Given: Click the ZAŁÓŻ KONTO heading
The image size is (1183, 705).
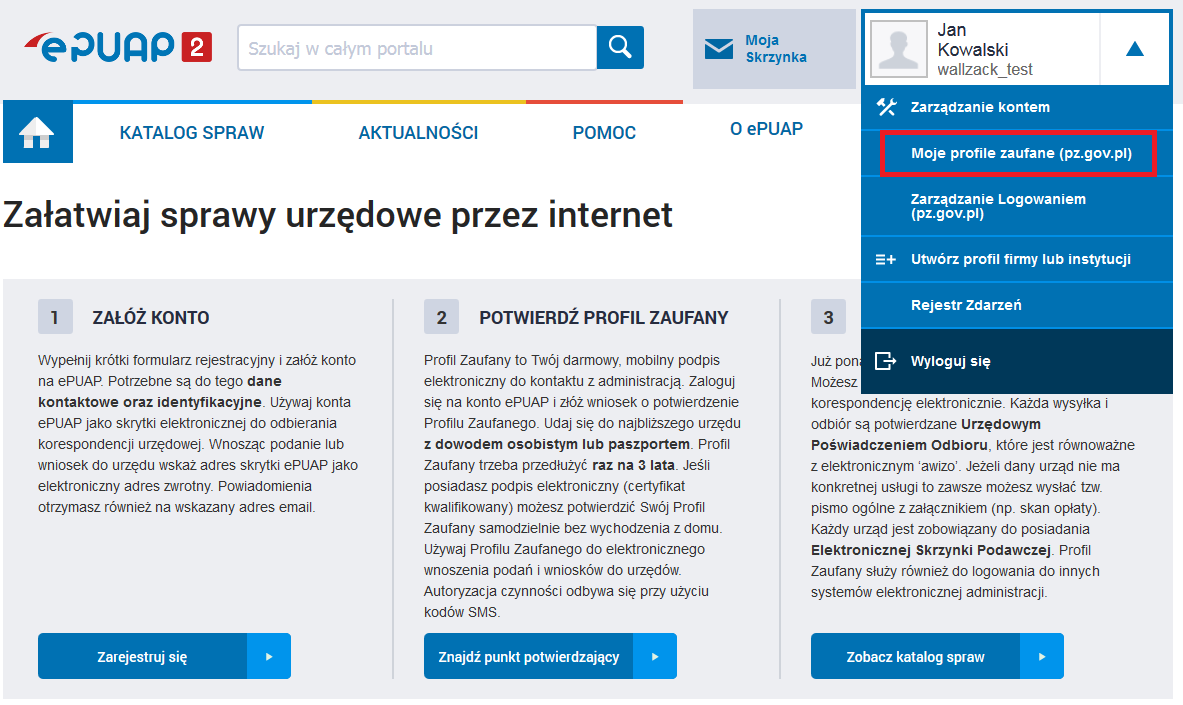Looking at the screenshot, I should pyautogui.click(x=151, y=318).
